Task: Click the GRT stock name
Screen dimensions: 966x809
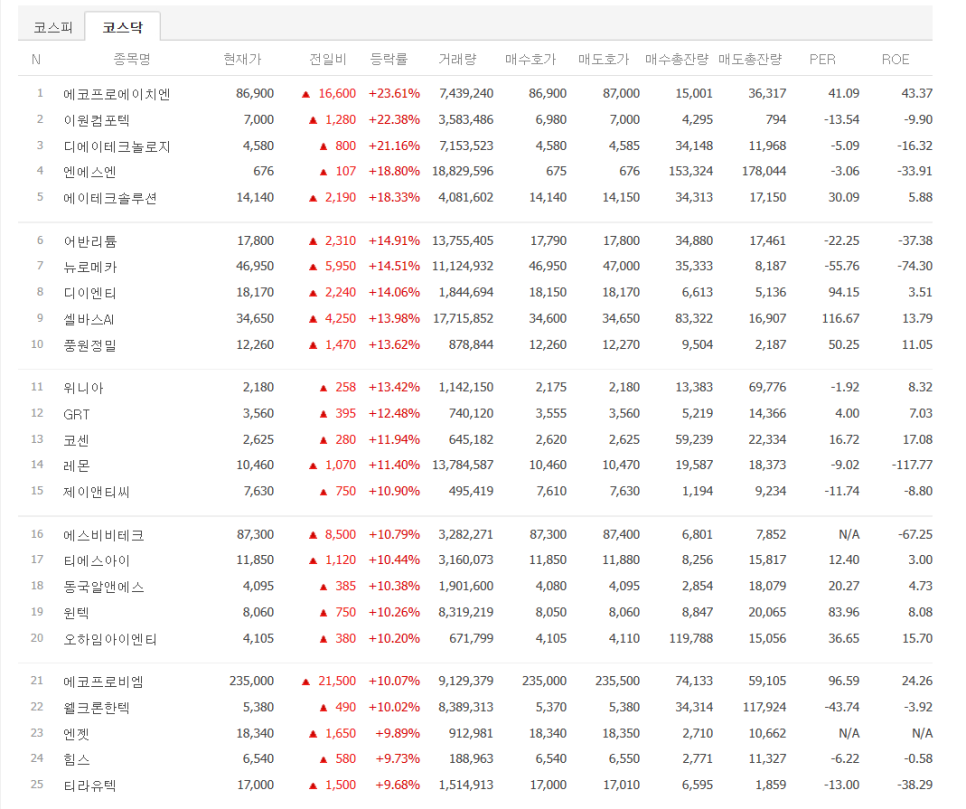Action: 76,415
